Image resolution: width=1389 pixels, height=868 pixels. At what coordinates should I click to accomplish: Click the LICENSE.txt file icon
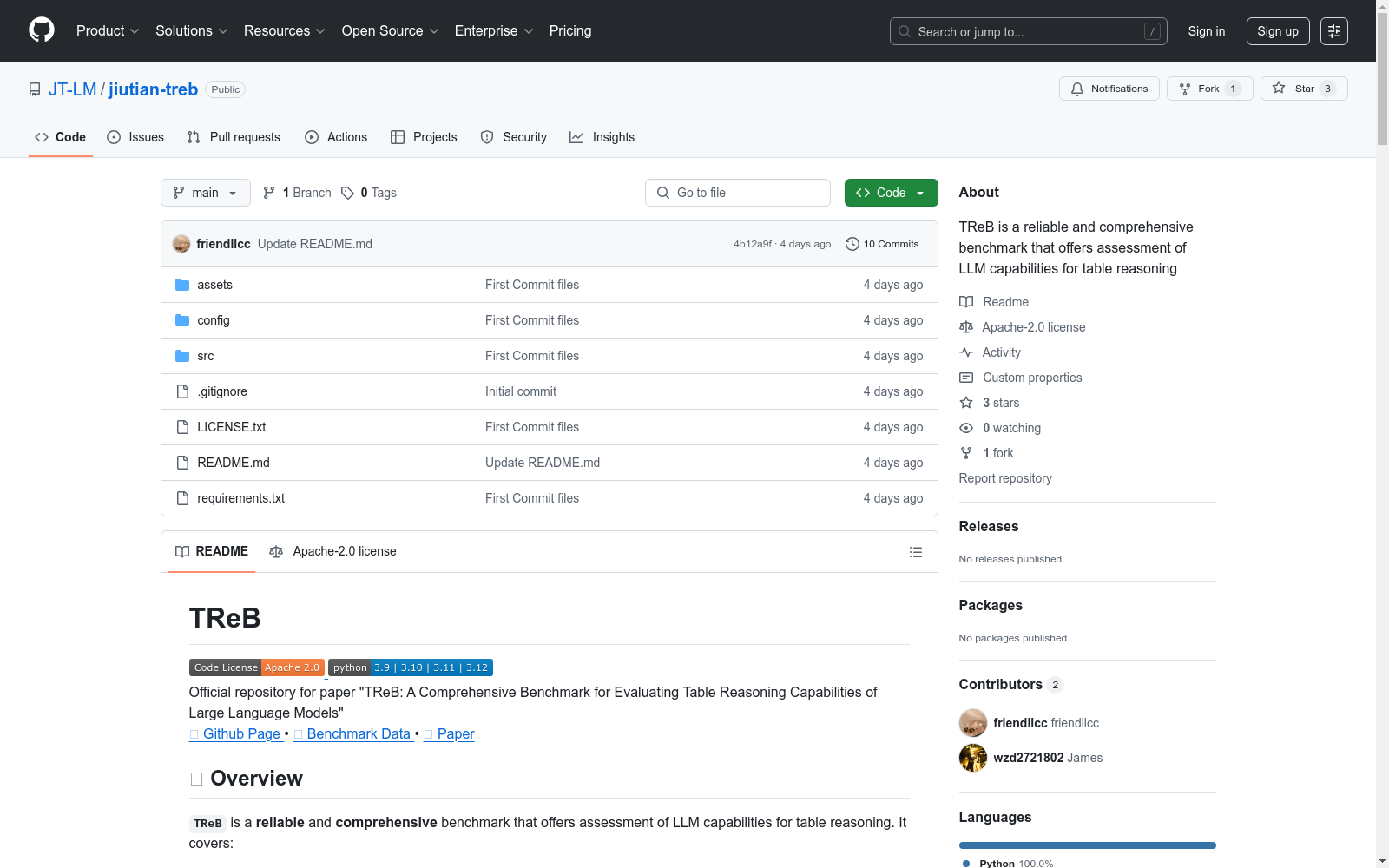pyautogui.click(x=182, y=427)
